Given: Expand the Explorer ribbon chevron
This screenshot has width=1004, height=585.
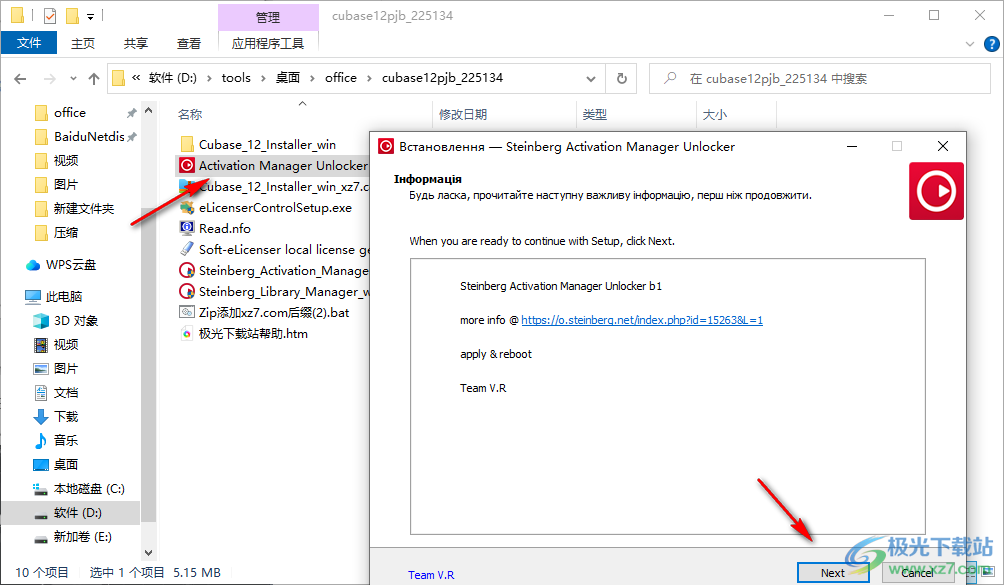Looking at the screenshot, I should tap(969, 44).
